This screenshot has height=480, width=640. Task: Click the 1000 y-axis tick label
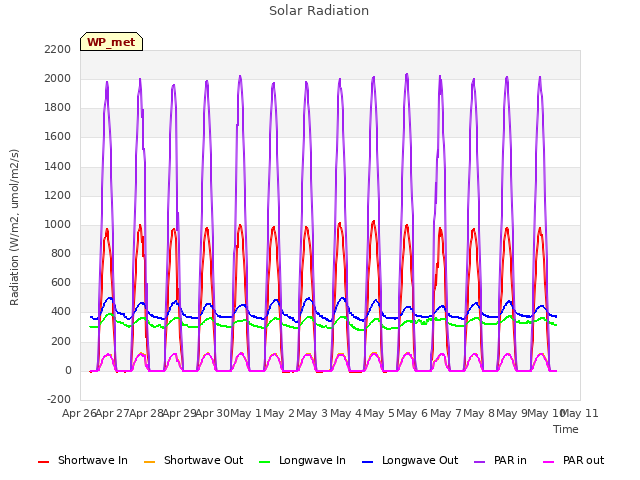(x=58, y=224)
